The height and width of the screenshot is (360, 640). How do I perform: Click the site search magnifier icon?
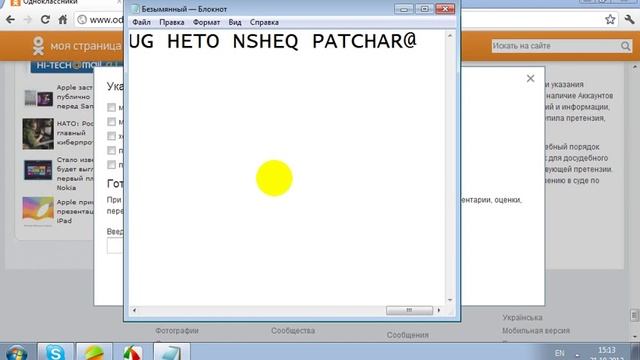(626, 46)
